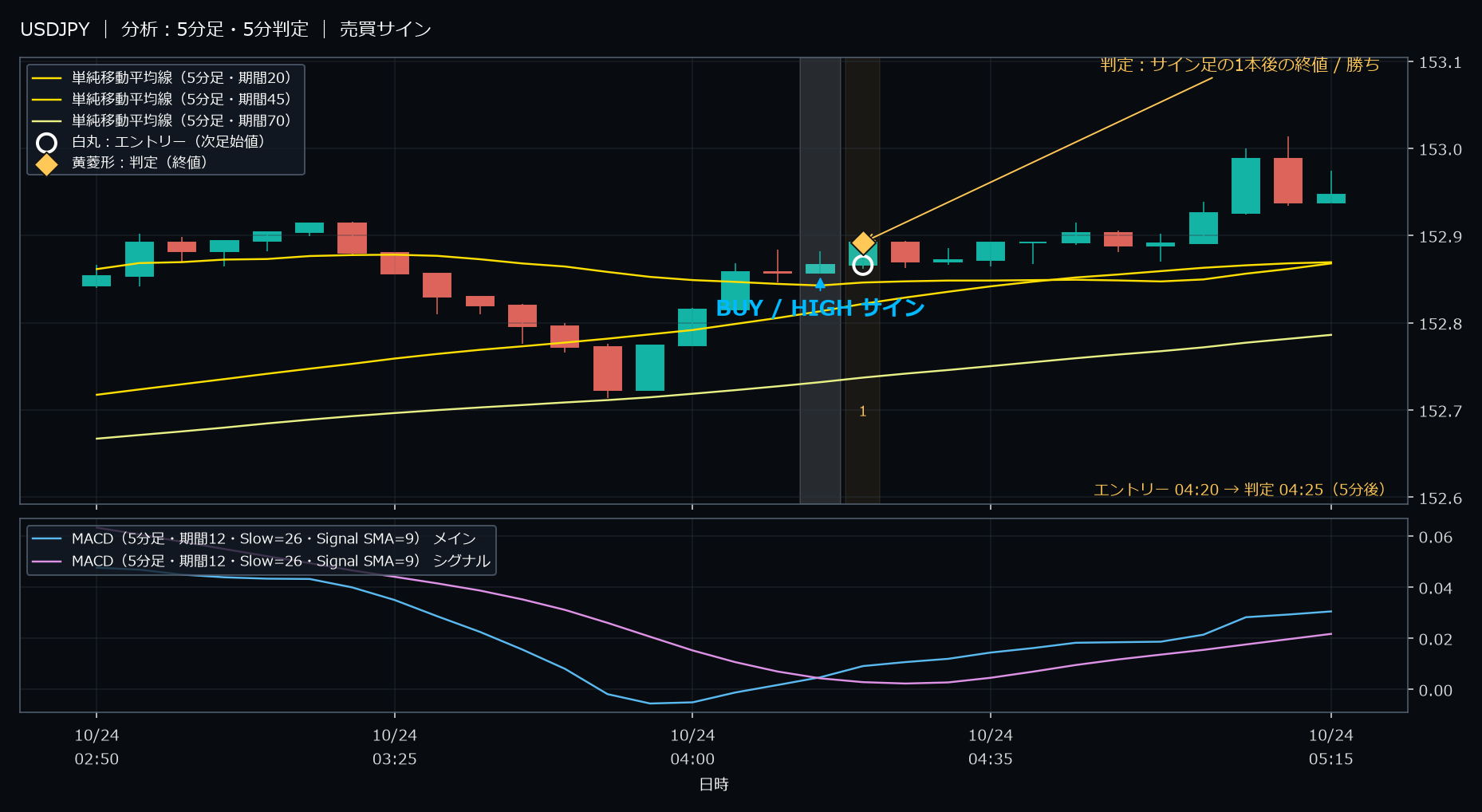Click the '10/24 04:00' time axis label
This screenshot has height=812, width=1482.
(x=692, y=747)
